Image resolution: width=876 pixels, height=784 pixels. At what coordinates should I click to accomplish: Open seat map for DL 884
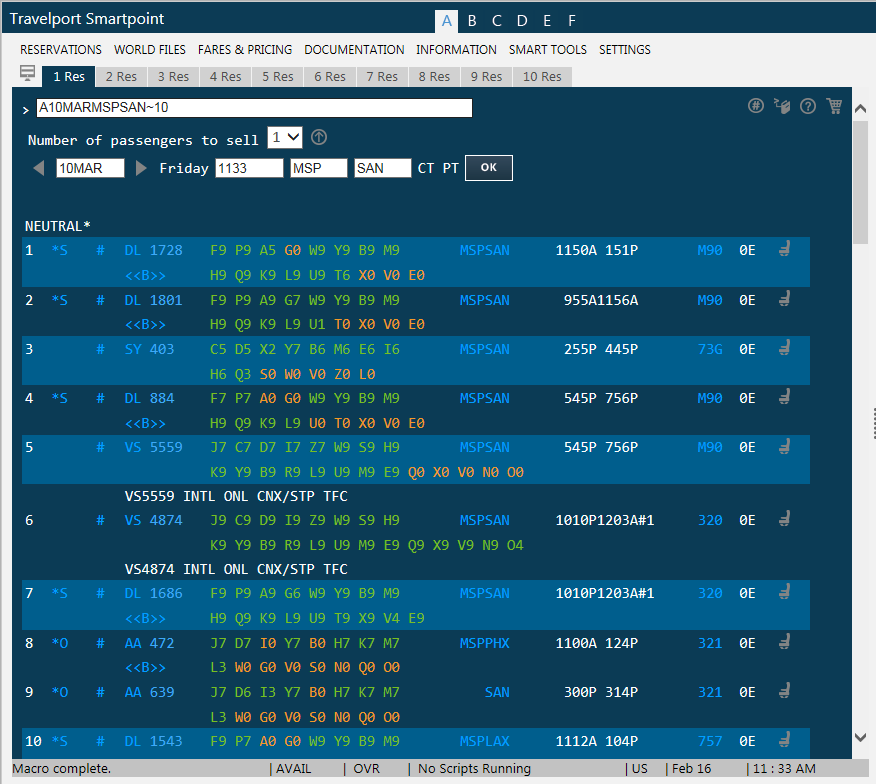click(x=784, y=397)
